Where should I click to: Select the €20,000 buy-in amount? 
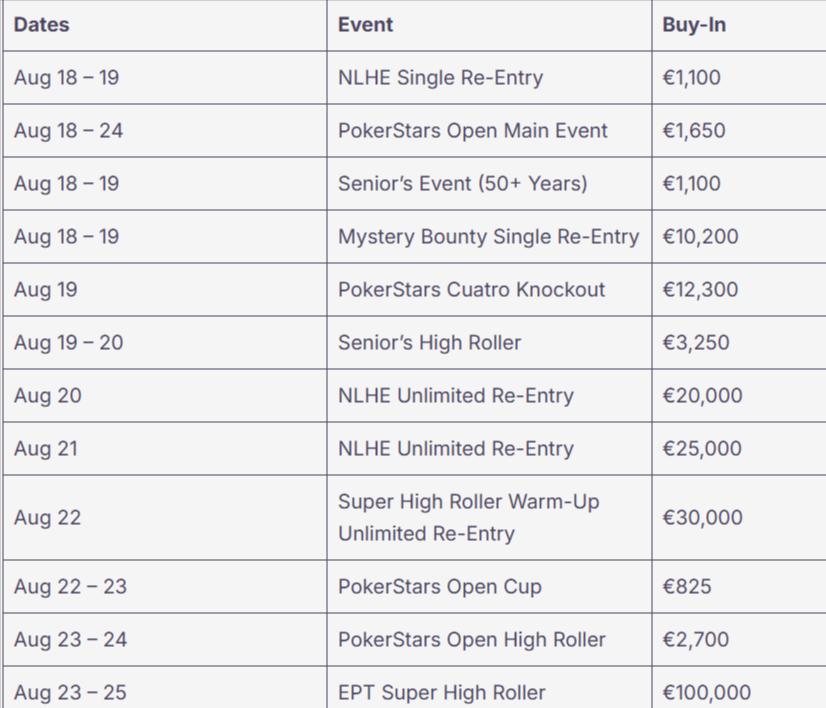pyautogui.click(x=702, y=396)
